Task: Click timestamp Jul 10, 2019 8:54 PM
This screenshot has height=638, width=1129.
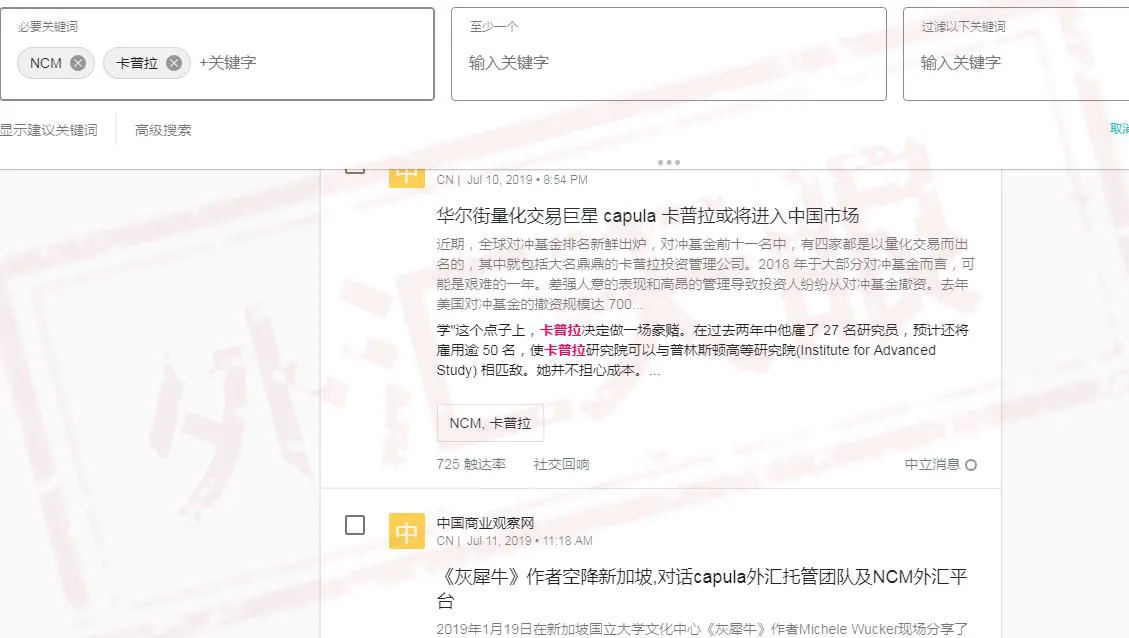Action: click(x=527, y=179)
